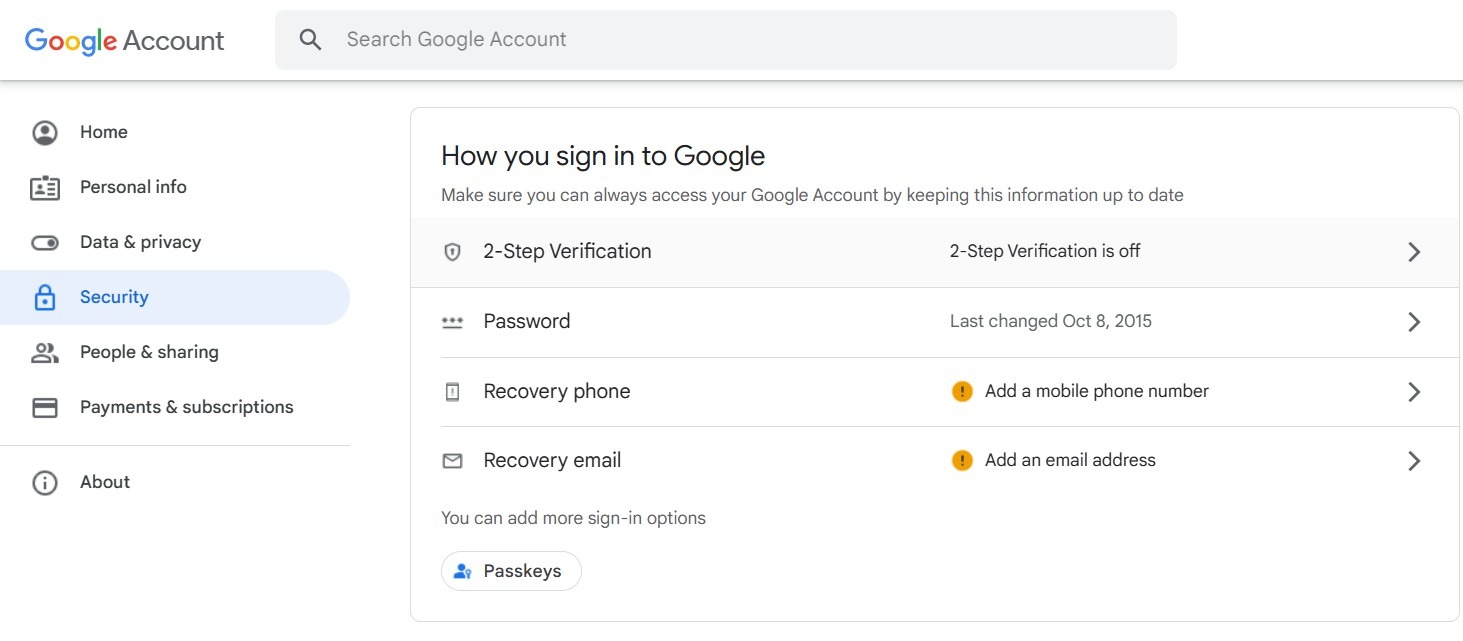Click Add an email address
This screenshot has height=641, width=1463.
pos(1070,460)
